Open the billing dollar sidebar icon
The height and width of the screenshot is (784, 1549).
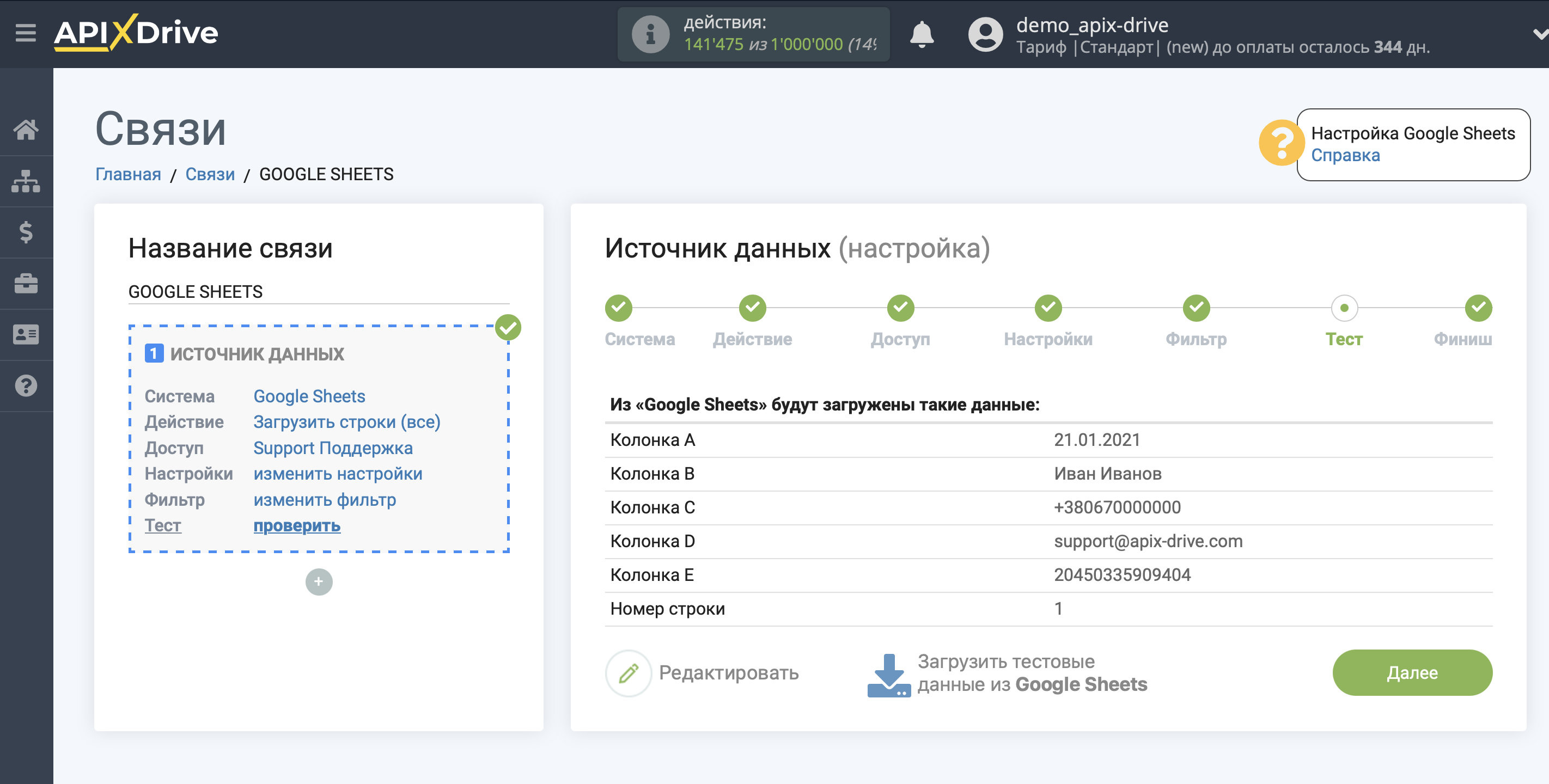pyautogui.click(x=26, y=232)
